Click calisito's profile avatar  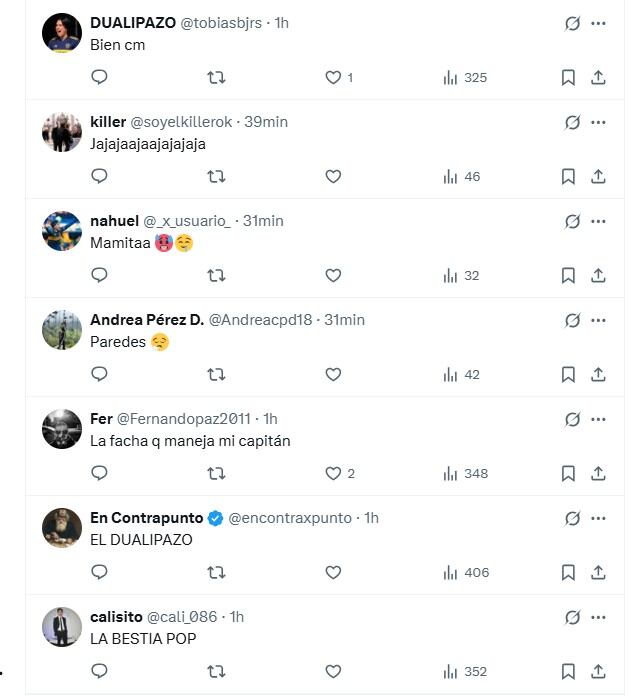[62, 627]
